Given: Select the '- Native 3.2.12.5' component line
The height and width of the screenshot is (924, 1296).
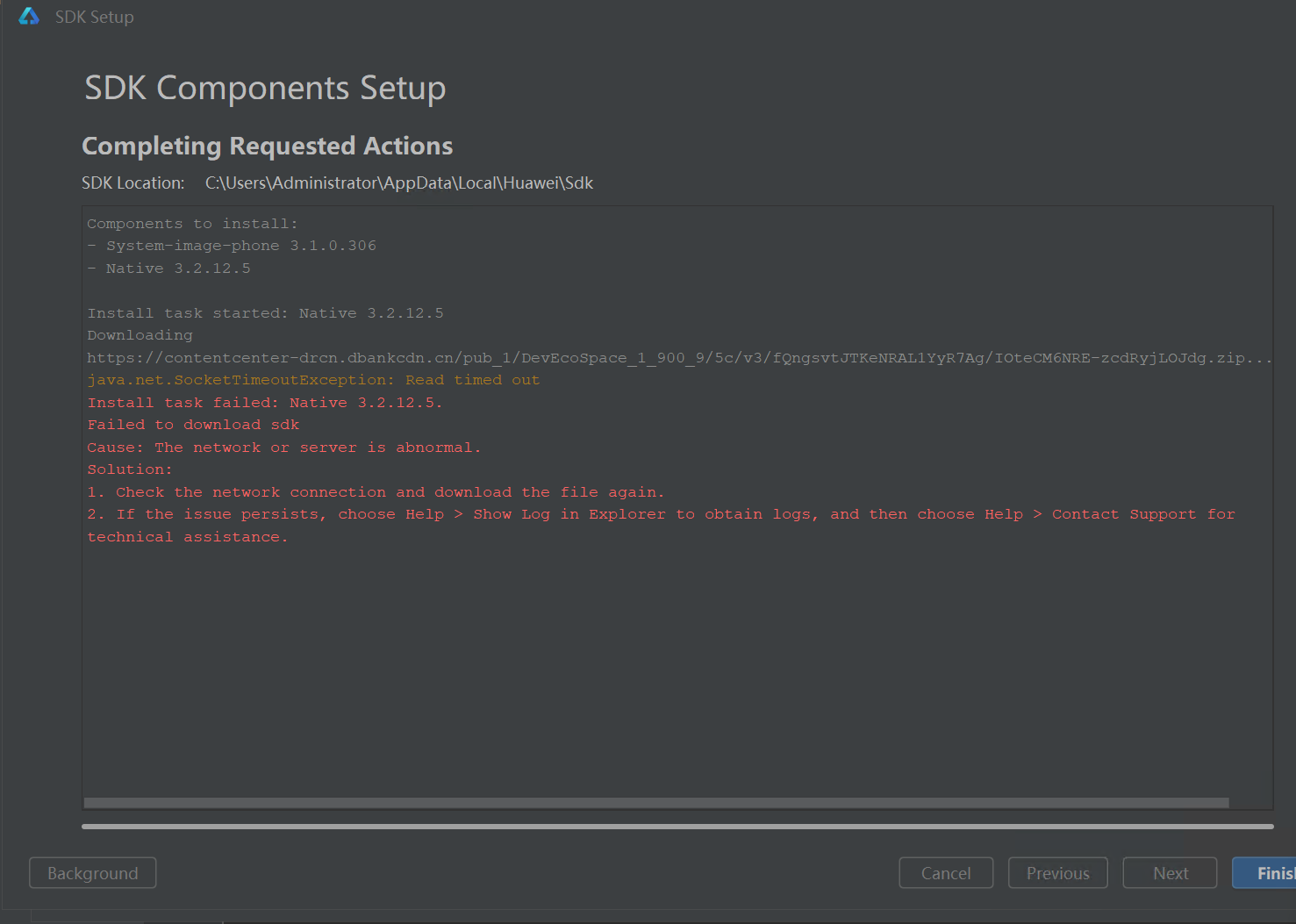Looking at the screenshot, I should [168, 269].
